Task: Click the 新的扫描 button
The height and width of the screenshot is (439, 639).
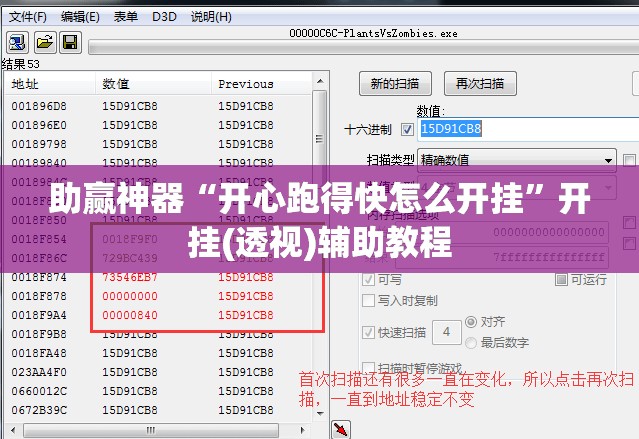Action: pyautogui.click(x=395, y=84)
